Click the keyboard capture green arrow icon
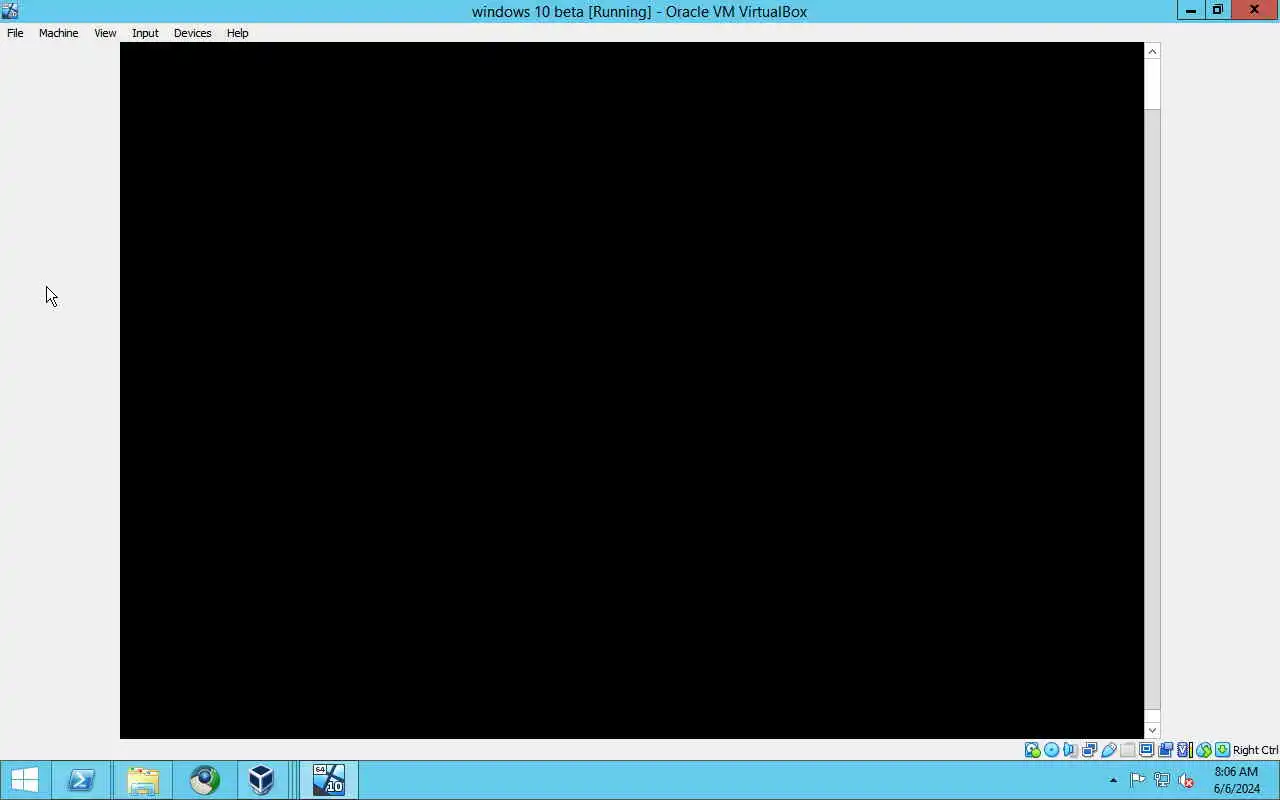This screenshot has width=1280, height=800. 1223,750
